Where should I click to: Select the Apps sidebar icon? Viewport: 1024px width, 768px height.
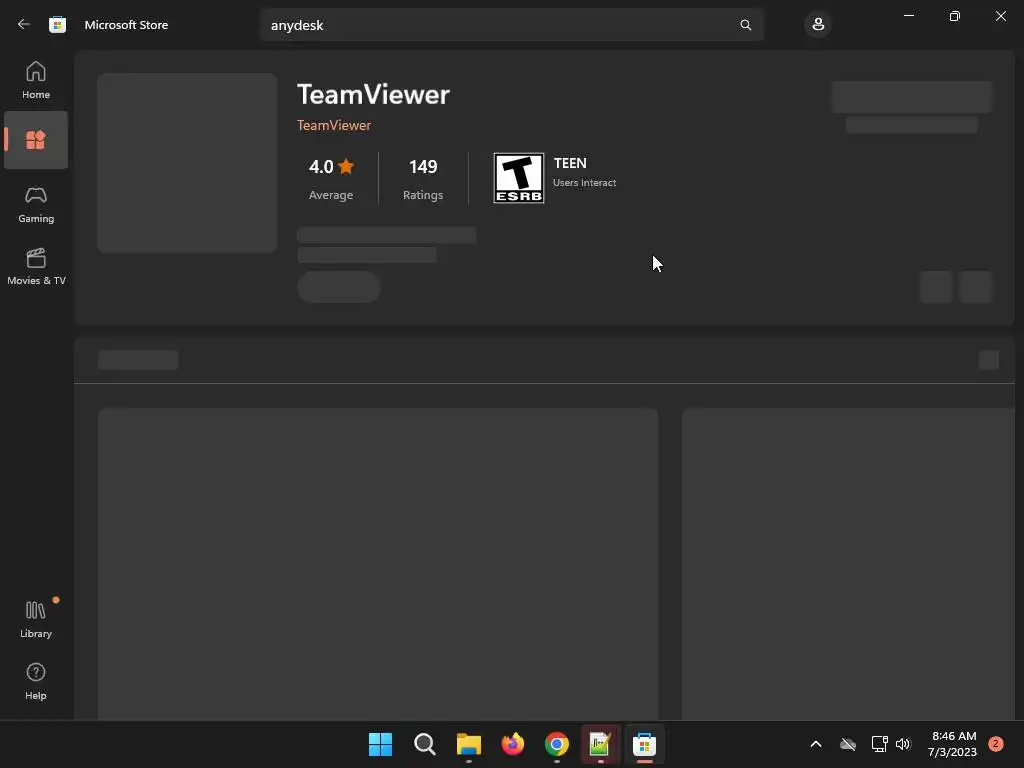point(36,140)
